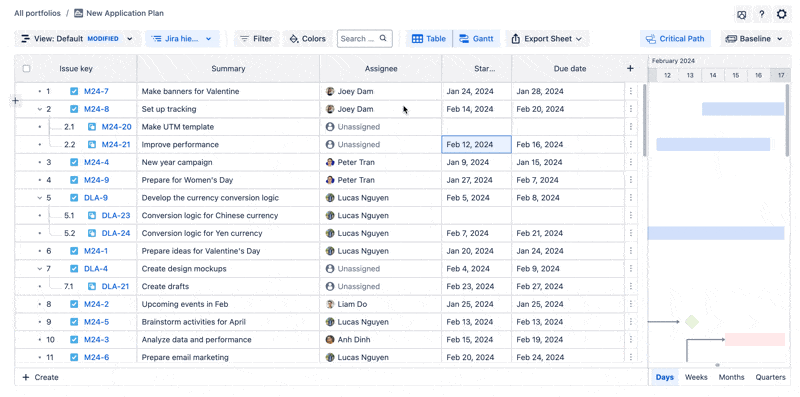Click Peter Tran avatar on M24-4 row
The height and width of the screenshot is (397, 800).
[x=330, y=162]
